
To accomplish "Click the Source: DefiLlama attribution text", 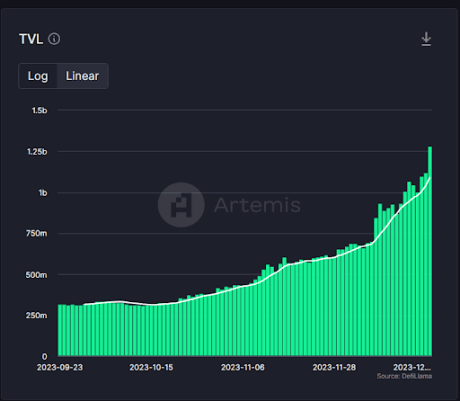I will tap(404, 376).
